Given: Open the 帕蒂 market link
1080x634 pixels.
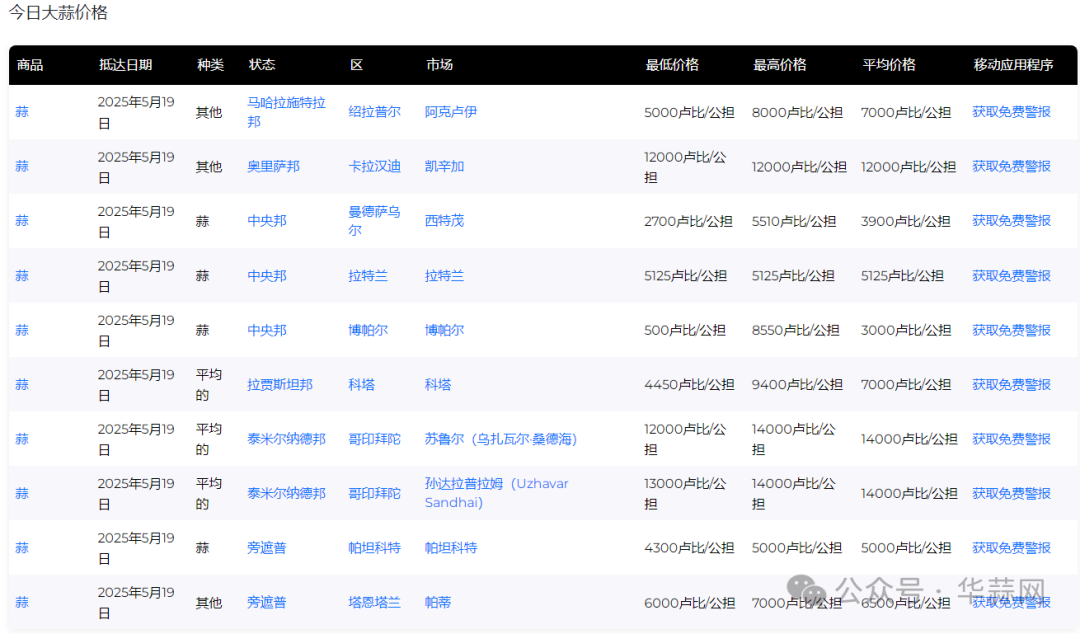Looking at the screenshot, I should 437,602.
